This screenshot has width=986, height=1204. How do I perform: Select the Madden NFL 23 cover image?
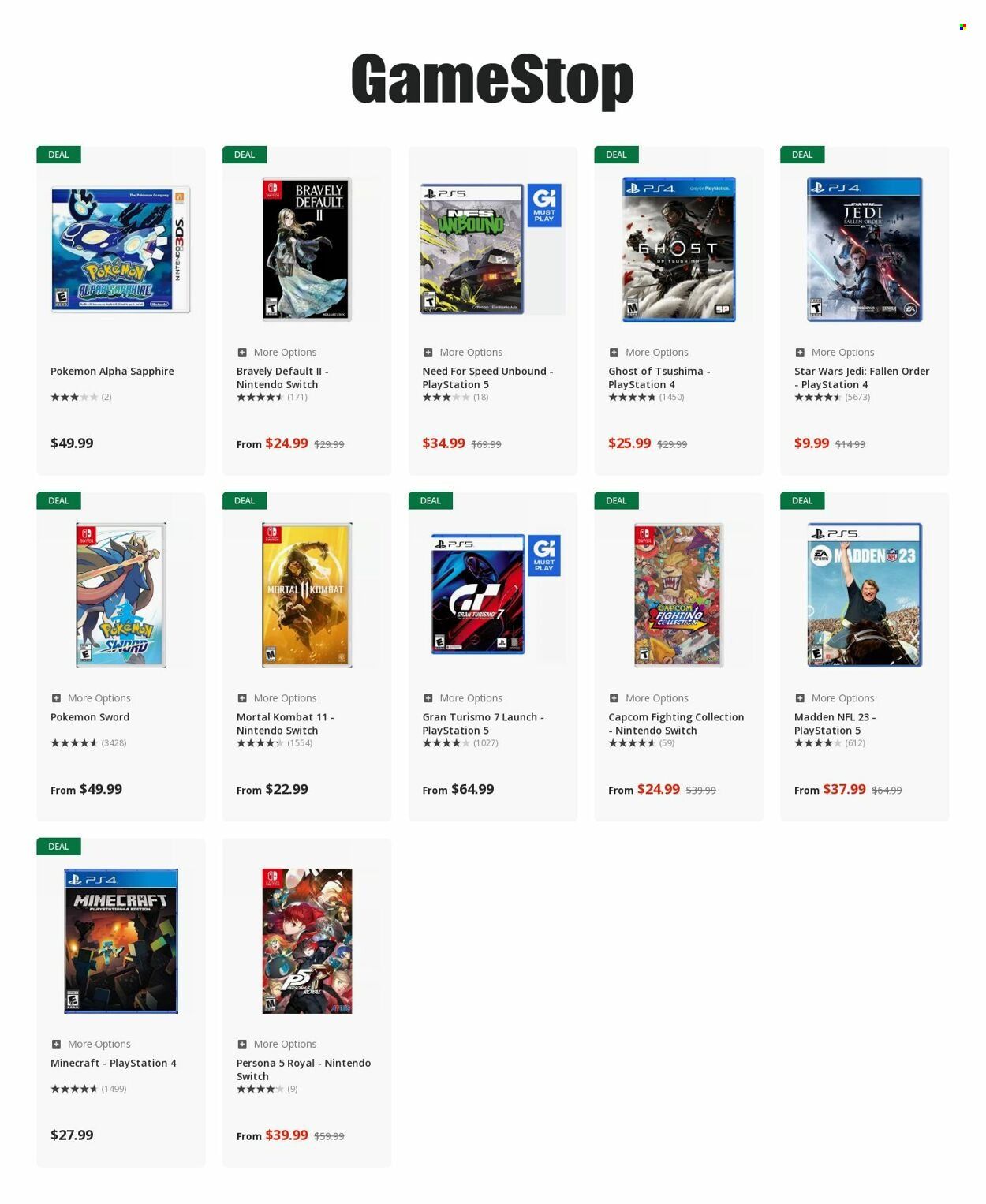point(865,595)
